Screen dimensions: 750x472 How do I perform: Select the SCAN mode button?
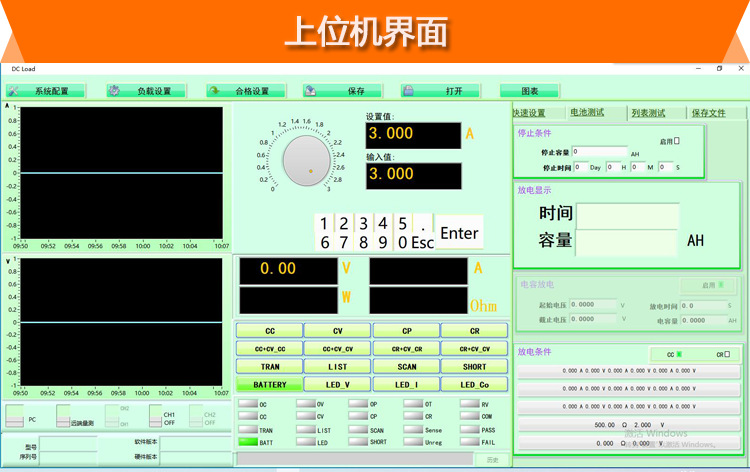[x=407, y=367]
